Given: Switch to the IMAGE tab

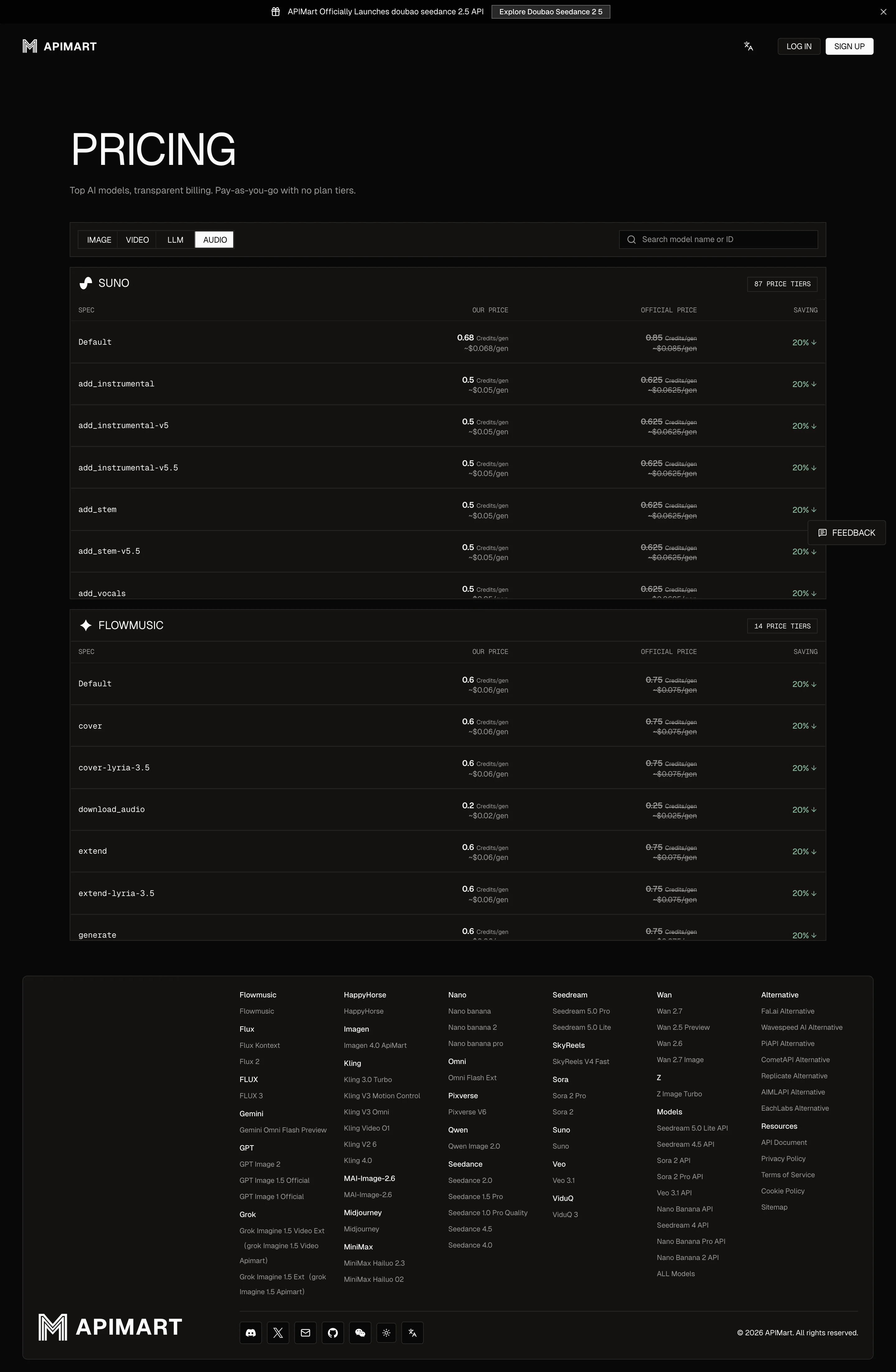Looking at the screenshot, I should pos(99,240).
